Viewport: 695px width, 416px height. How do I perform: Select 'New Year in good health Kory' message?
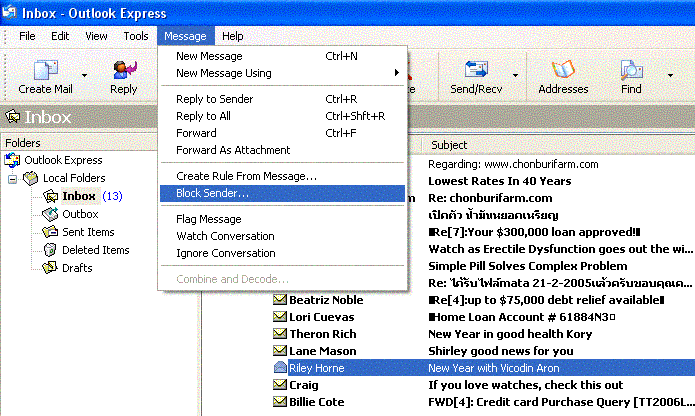(510, 334)
